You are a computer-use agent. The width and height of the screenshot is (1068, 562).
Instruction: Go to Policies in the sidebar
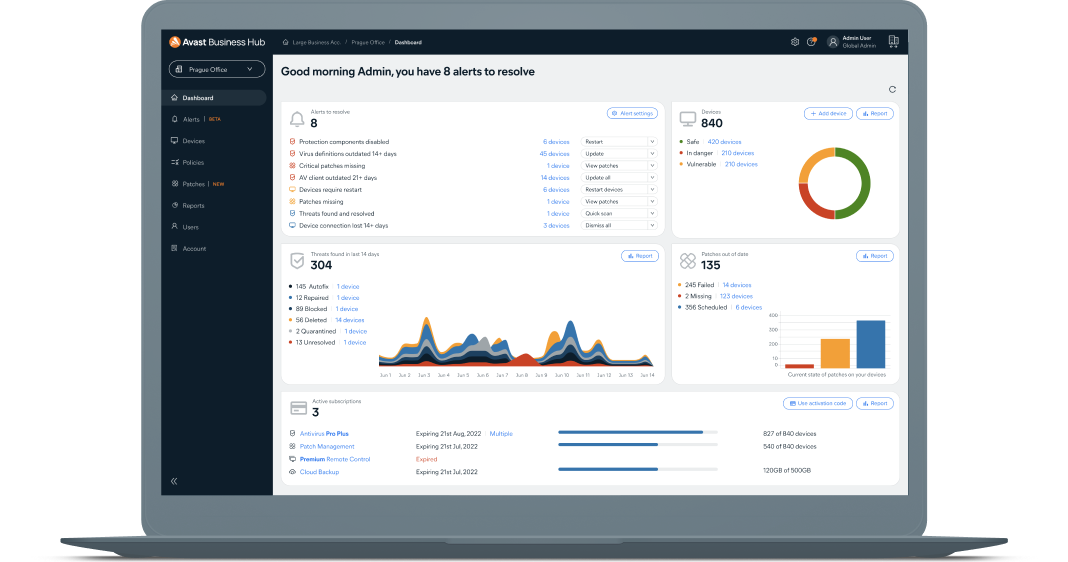click(193, 162)
